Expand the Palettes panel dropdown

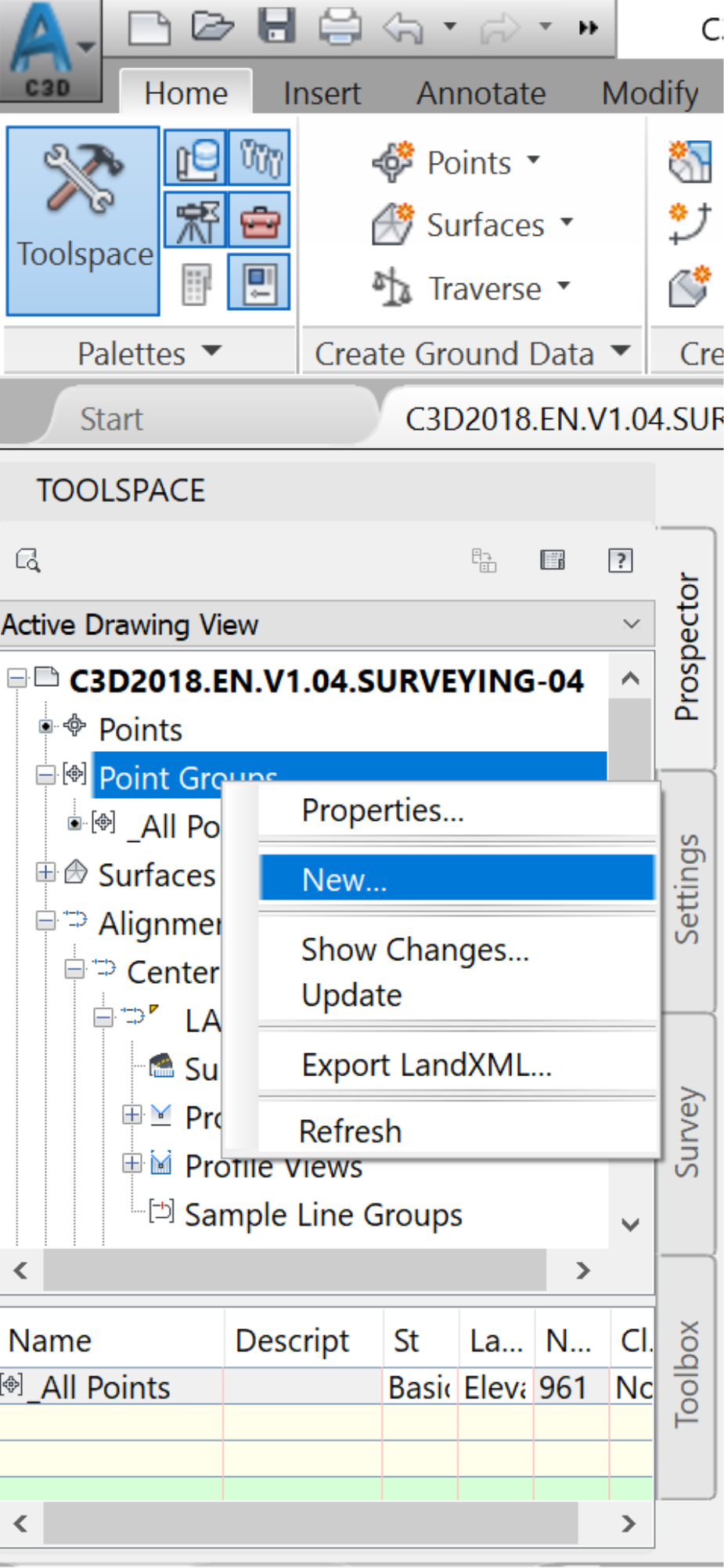149,352
